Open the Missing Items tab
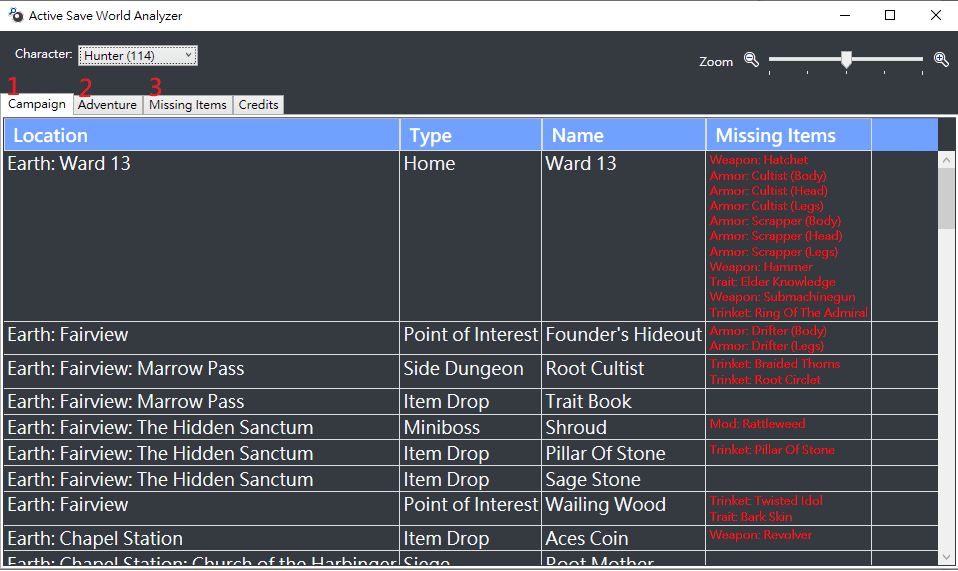The image size is (958, 571). tap(188, 105)
